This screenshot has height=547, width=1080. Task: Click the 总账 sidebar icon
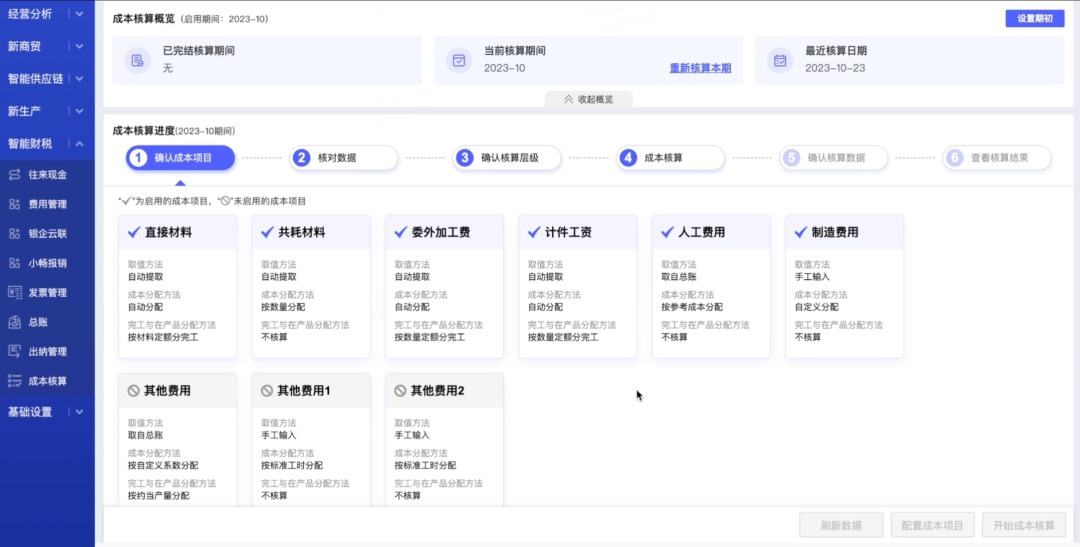[x=14, y=322]
